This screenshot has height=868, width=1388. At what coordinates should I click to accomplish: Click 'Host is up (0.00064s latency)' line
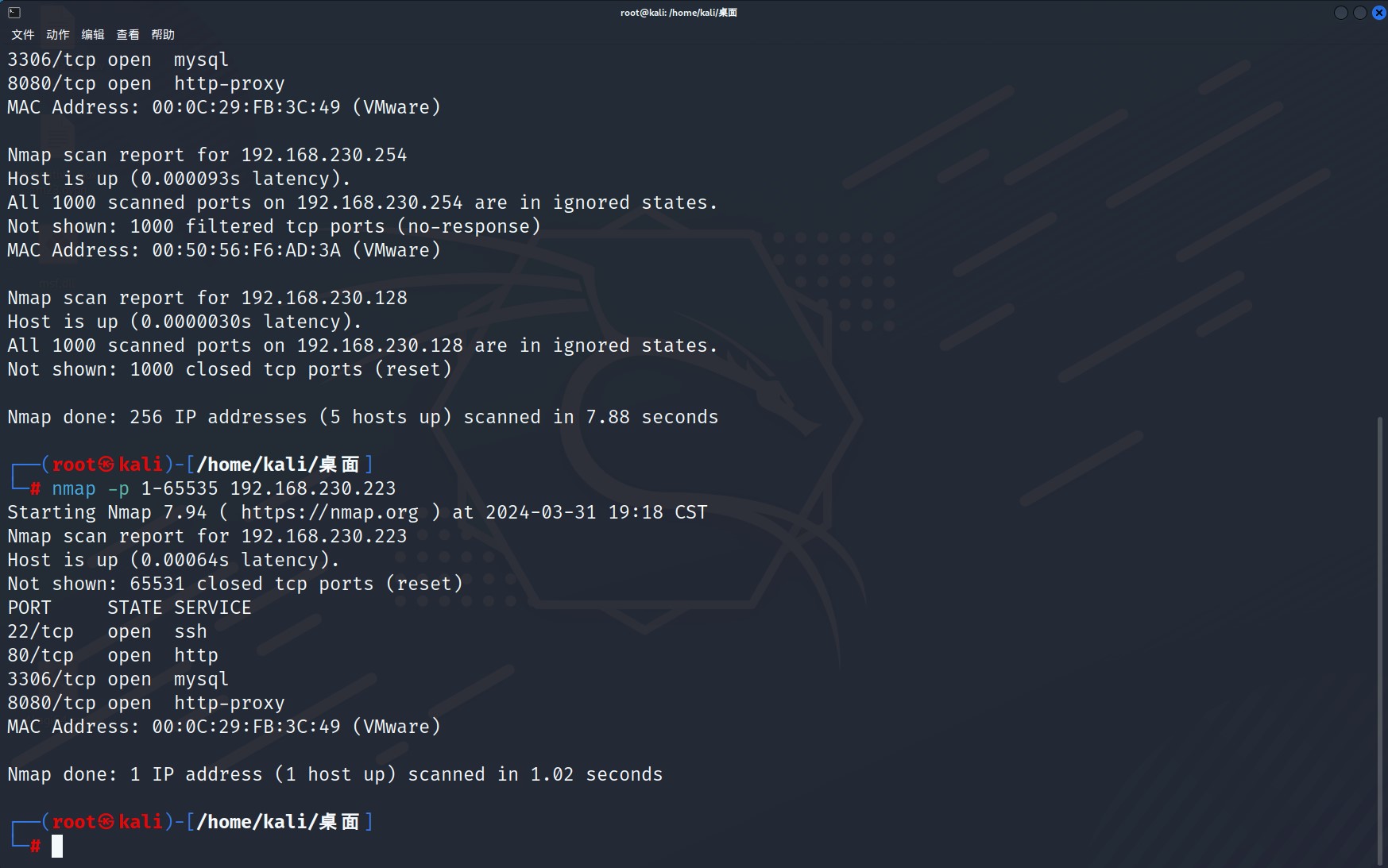click(x=174, y=560)
